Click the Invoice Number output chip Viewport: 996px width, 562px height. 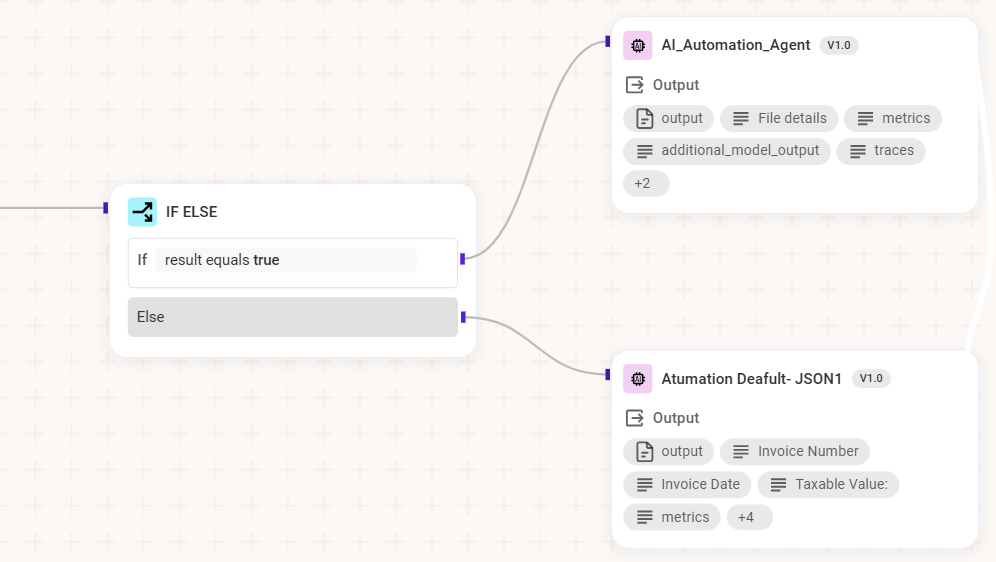(x=794, y=451)
